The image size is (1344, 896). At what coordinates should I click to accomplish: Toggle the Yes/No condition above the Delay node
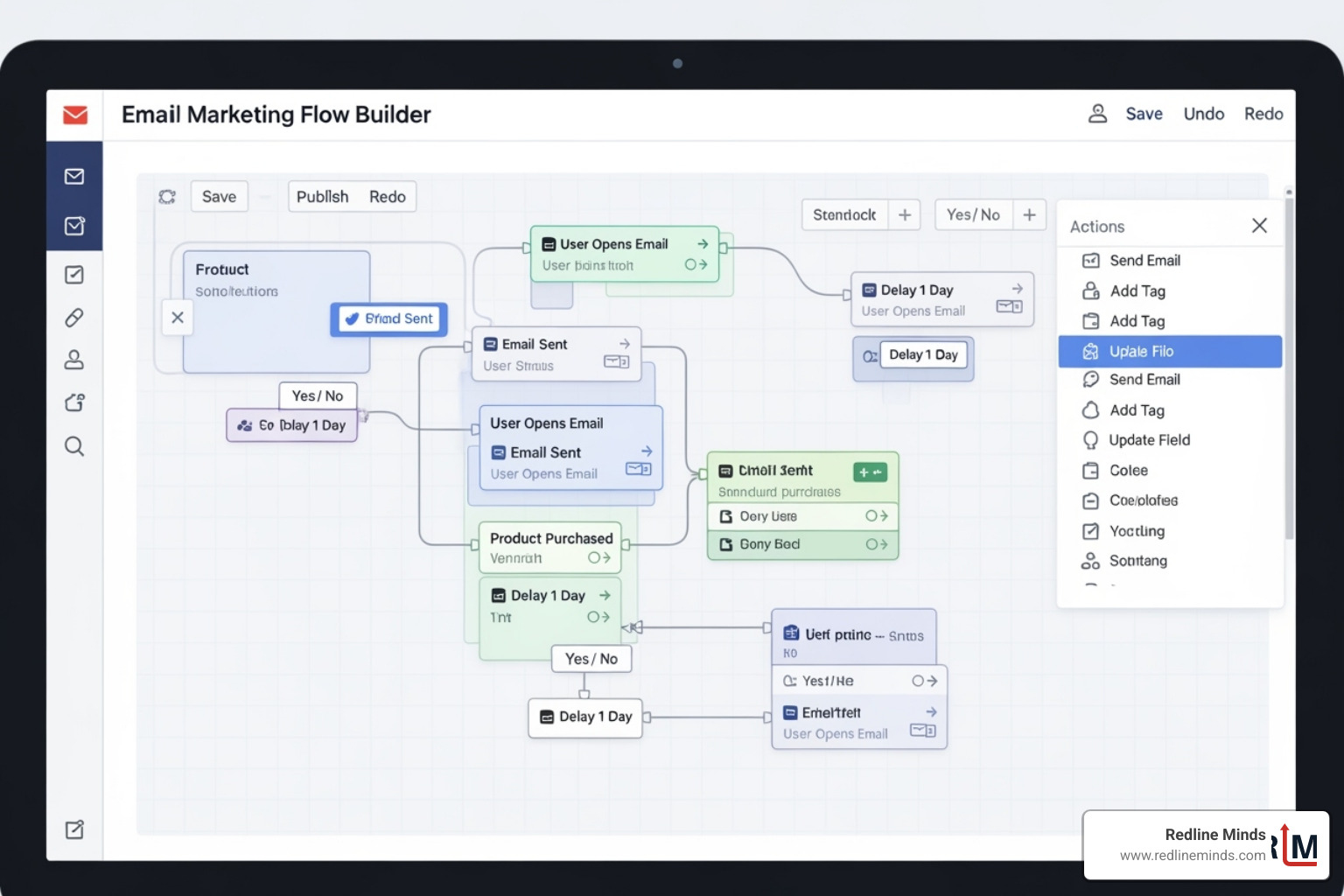coord(317,395)
